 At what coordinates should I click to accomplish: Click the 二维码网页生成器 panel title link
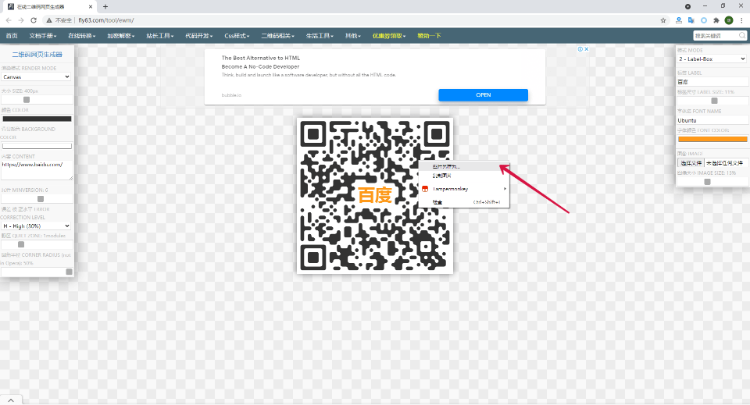(37, 55)
